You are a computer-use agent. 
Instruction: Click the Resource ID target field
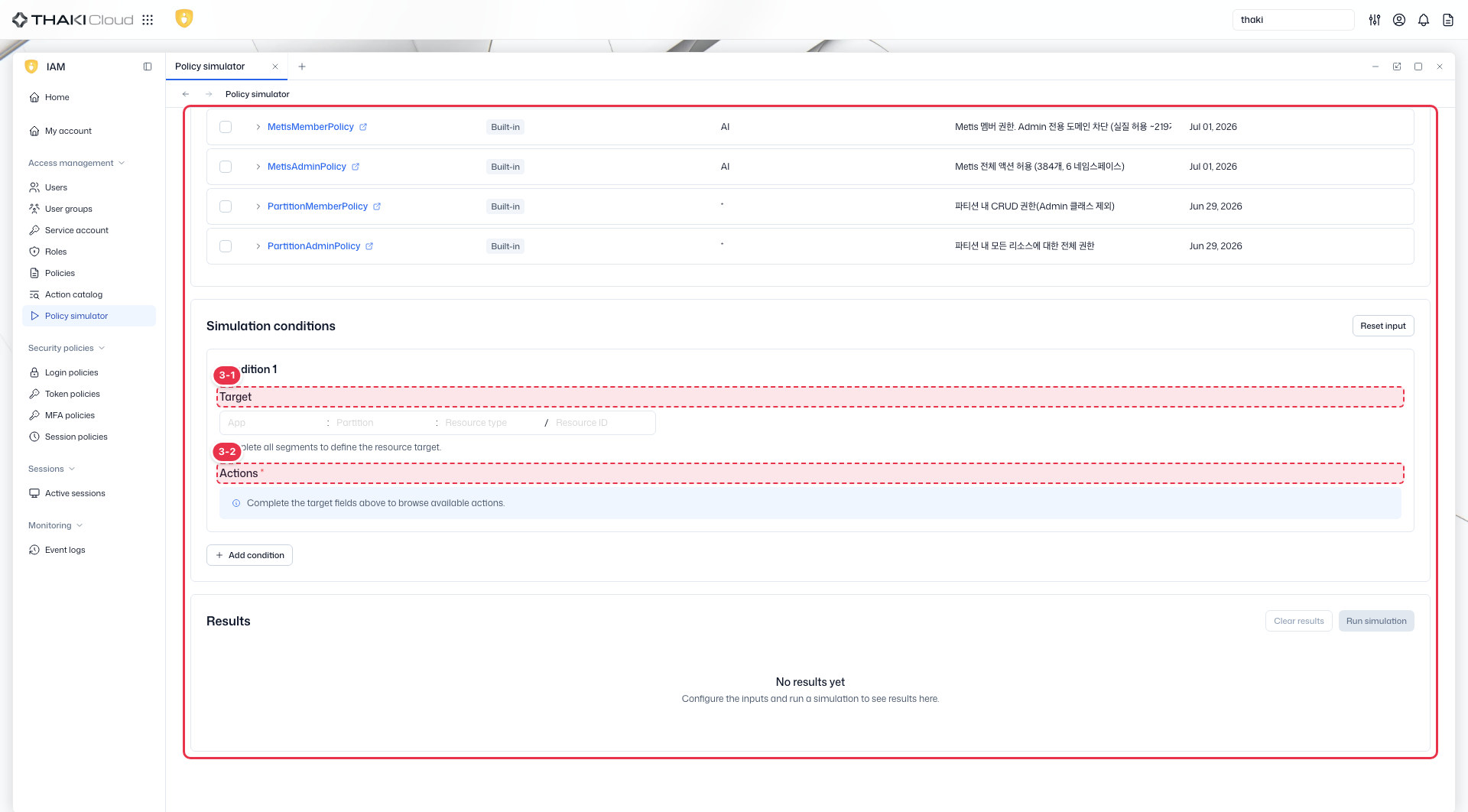pyautogui.click(x=602, y=423)
